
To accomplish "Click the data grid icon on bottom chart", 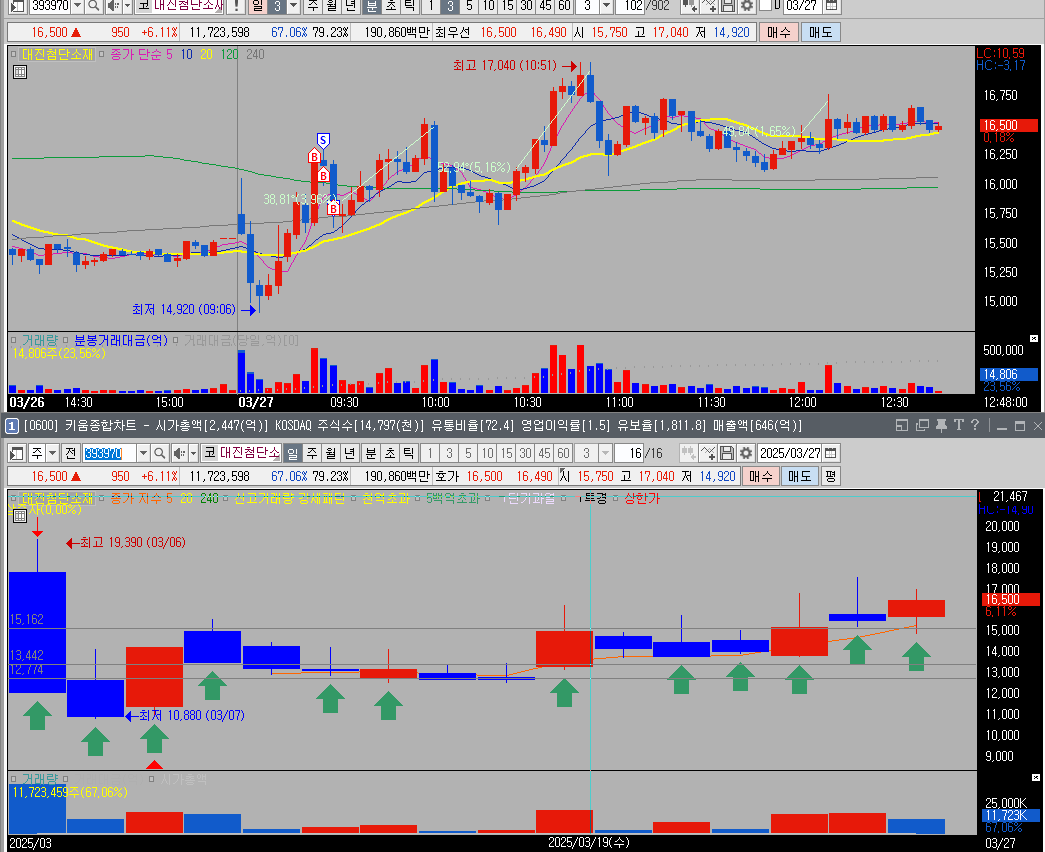I will tap(20, 515).
